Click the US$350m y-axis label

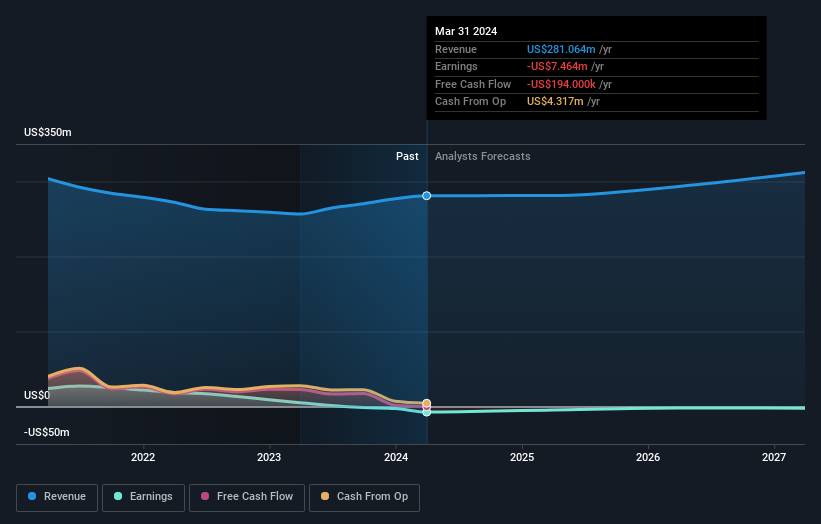pyautogui.click(x=48, y=132)
